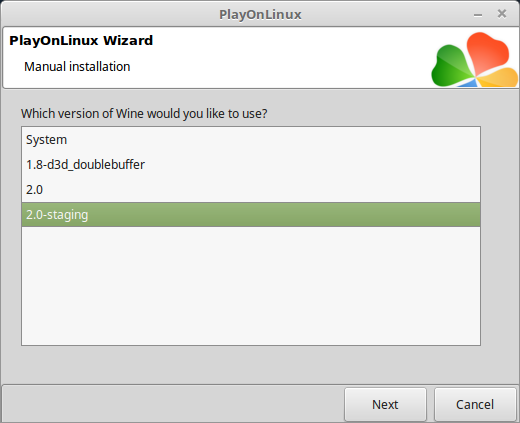This screenshot has height=423, width=520.
Task: Click the PlayOnLinux clover logo
Action: tap(475, 60)
